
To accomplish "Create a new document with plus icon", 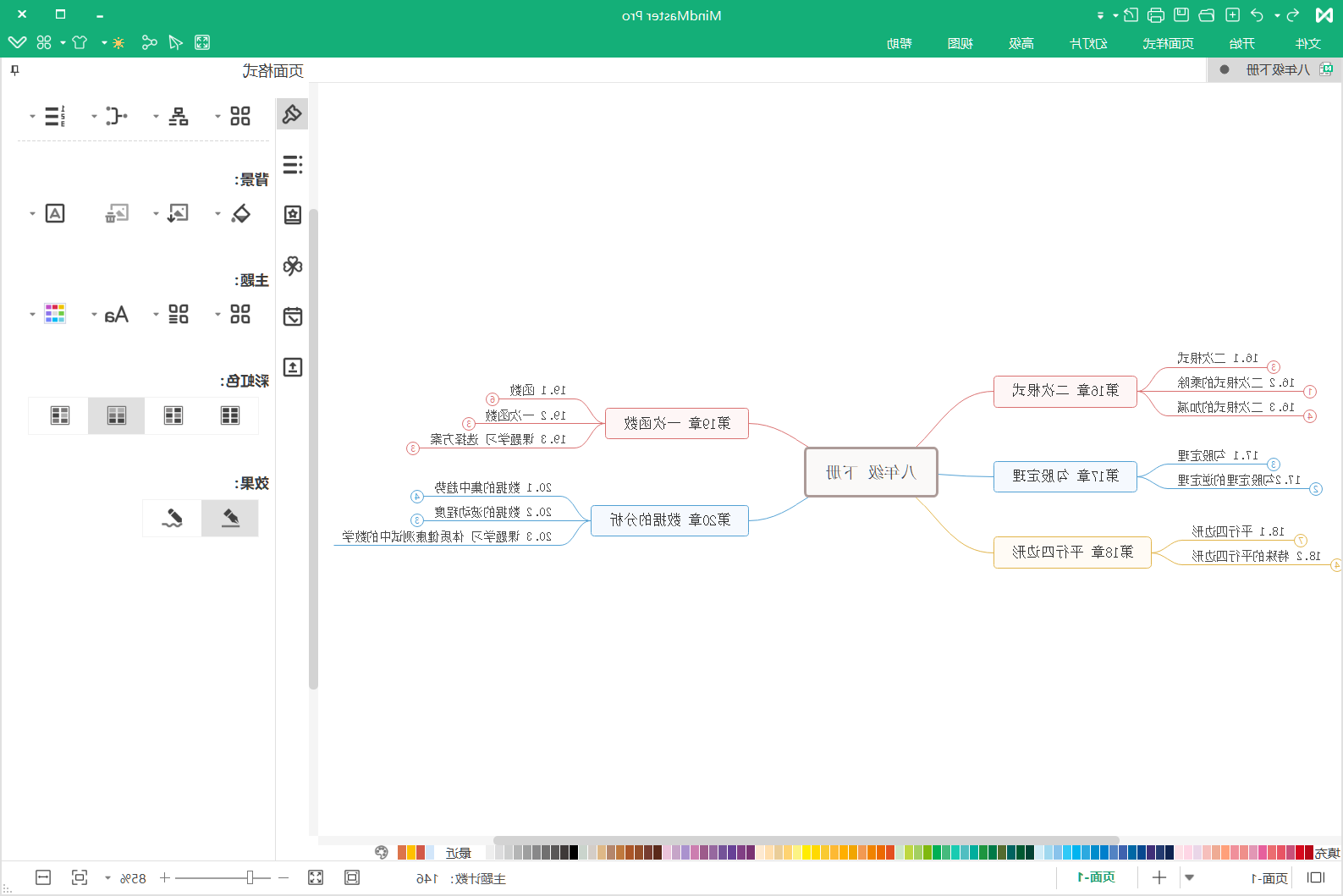I will pyautogui.click(x=1233, y=15).
